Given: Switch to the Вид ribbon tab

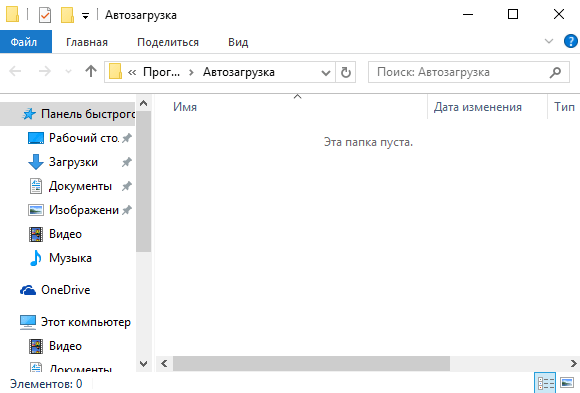Looking at the screenshot, I should tap(238, 42).
